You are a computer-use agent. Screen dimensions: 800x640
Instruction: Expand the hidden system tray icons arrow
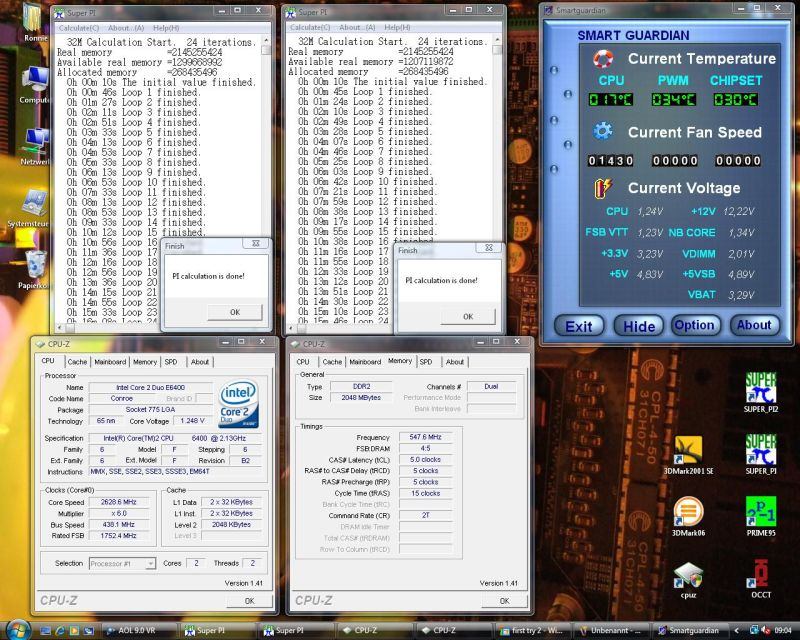[736, 630]
